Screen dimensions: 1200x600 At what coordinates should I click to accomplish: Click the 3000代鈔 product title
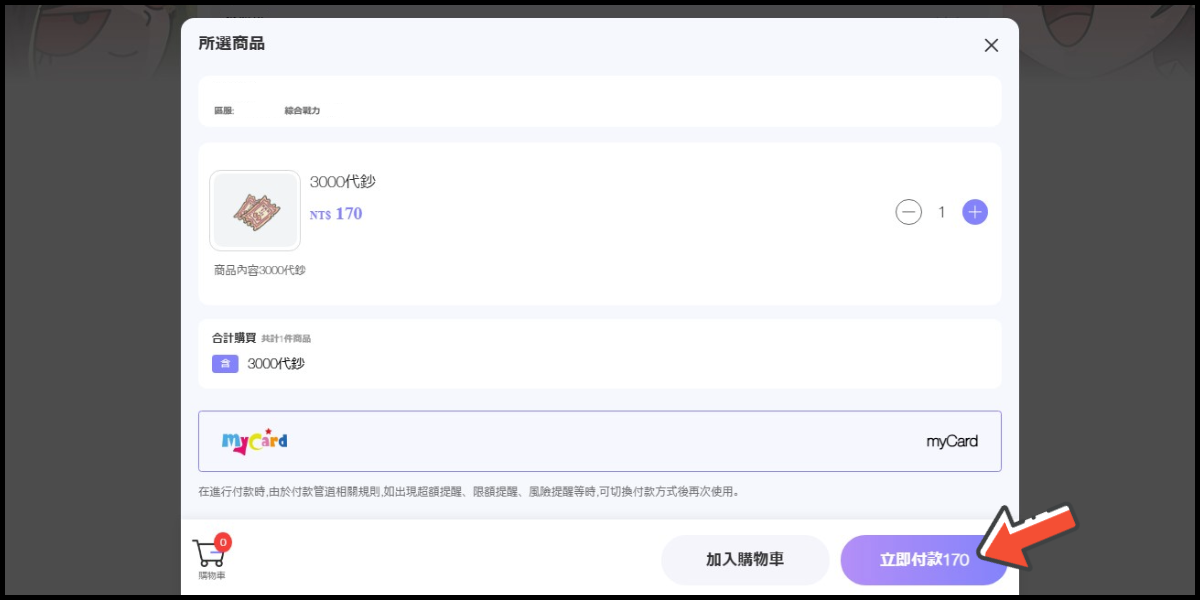coord(343,182)
